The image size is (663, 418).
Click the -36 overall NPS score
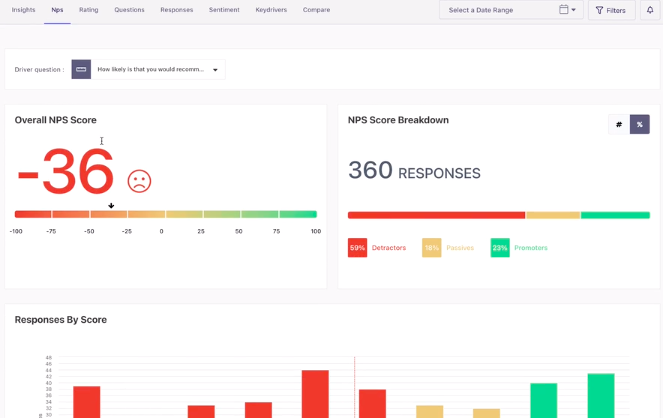[x=66, y=172]
